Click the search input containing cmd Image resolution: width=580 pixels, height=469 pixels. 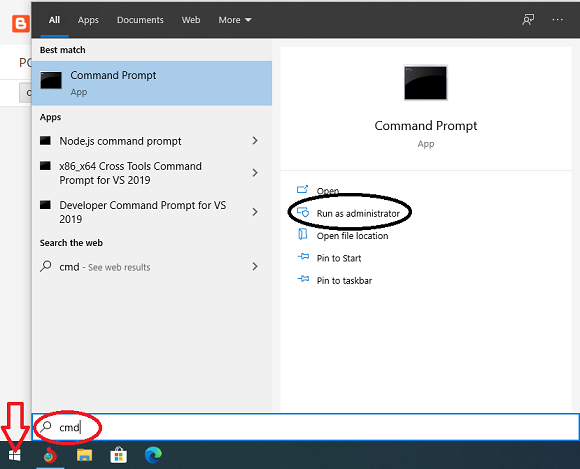306,427
